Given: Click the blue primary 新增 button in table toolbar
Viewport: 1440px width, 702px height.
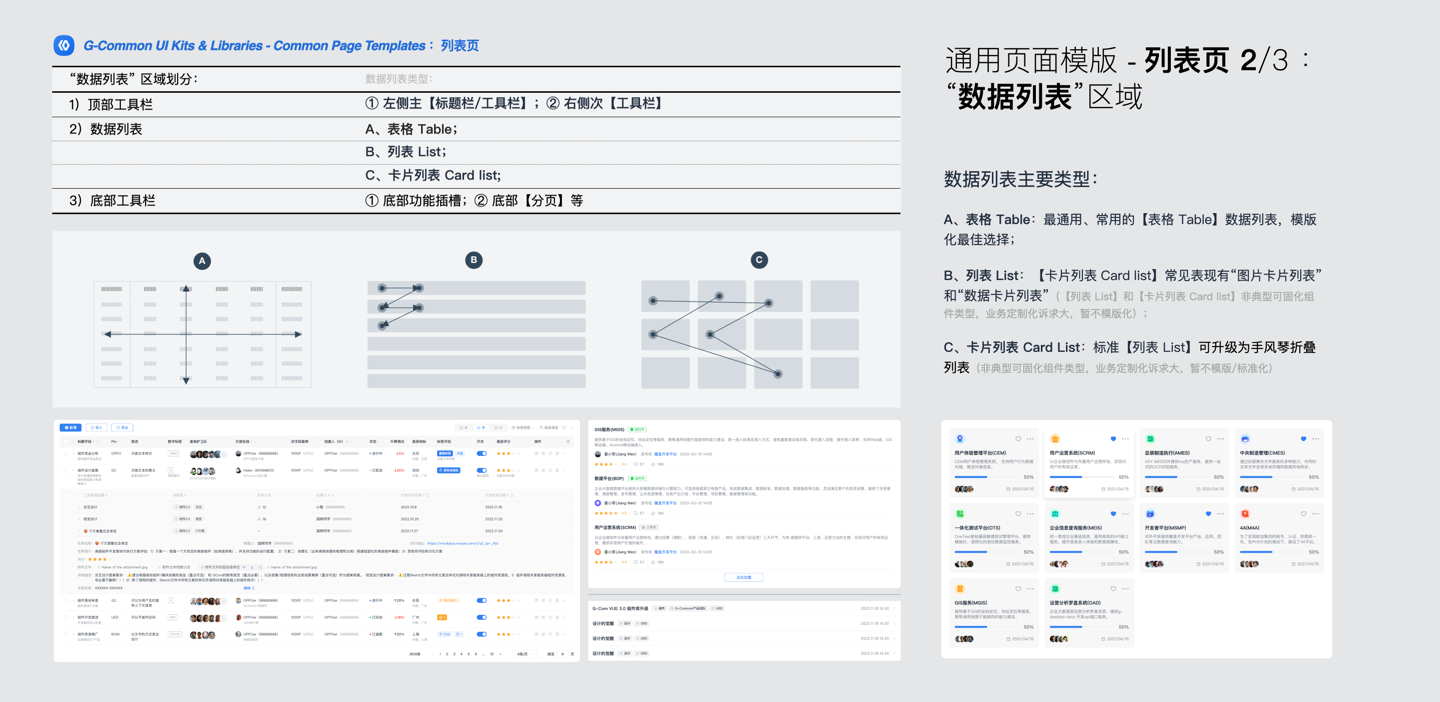Looking at the screenshot, I should coord(70,427).
